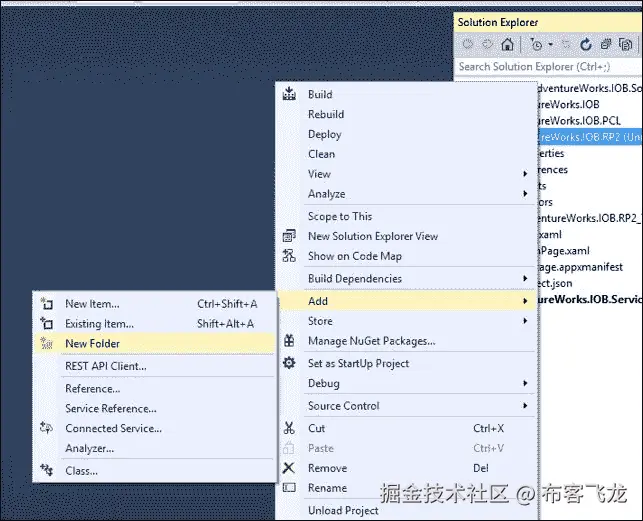Viewport: 643px width, 521px height.
Task: Click the Collapse All icon in Solution Explorer
Action: (606, 44)
